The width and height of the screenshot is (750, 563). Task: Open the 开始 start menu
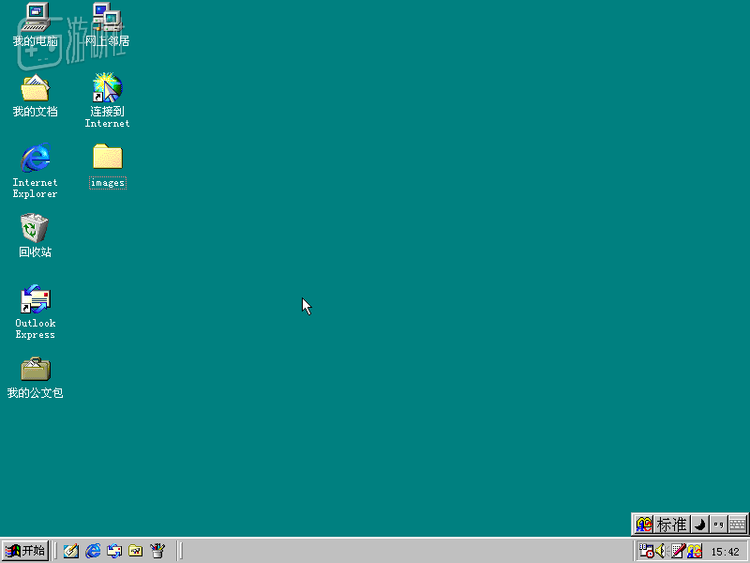pos(25,551)
